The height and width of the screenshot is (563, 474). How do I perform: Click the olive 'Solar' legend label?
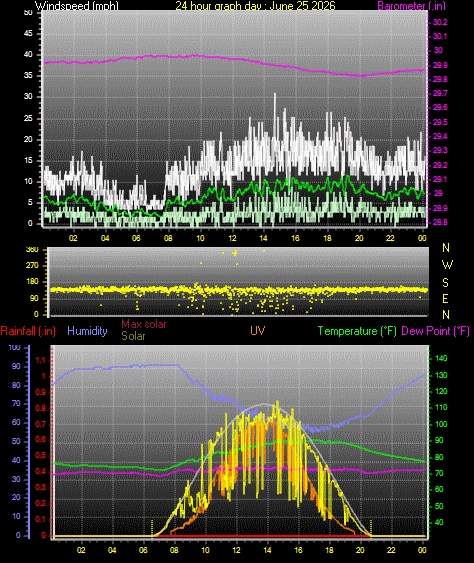pos(133,336)
